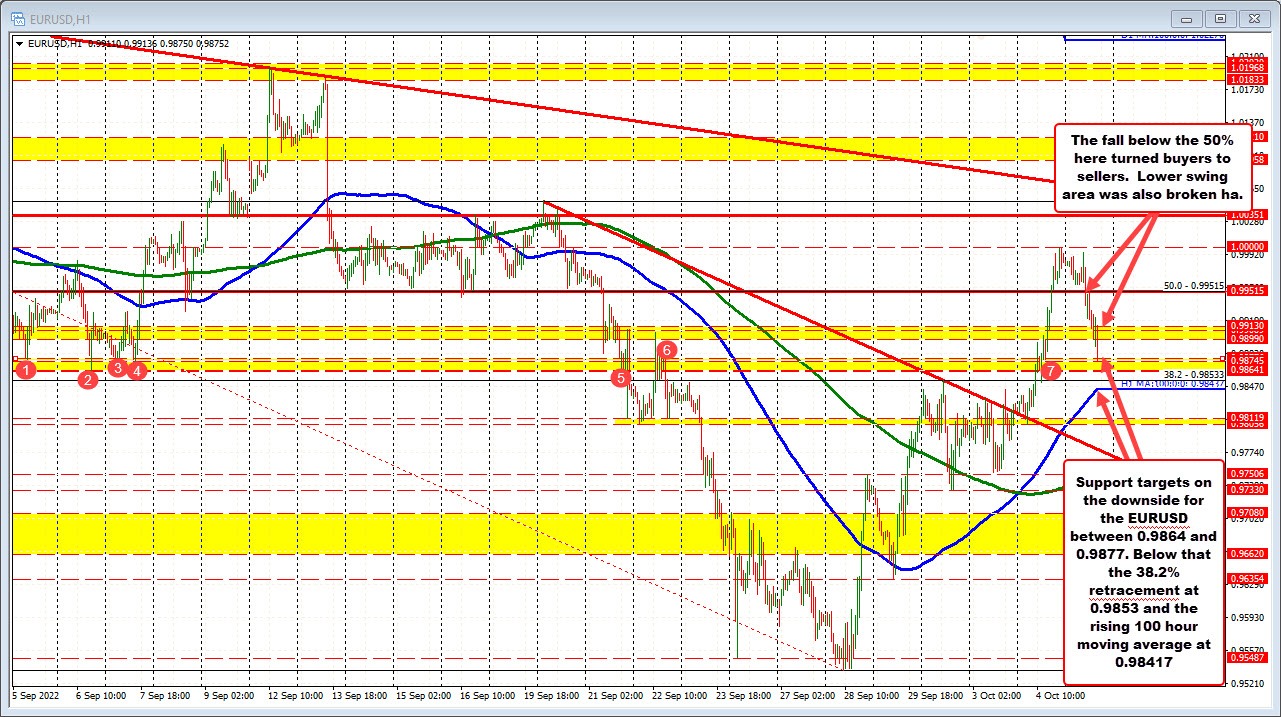This screenshot has width=1281, height=717.
Task: Click the red numbered marker 4
Action: point(137,371)
